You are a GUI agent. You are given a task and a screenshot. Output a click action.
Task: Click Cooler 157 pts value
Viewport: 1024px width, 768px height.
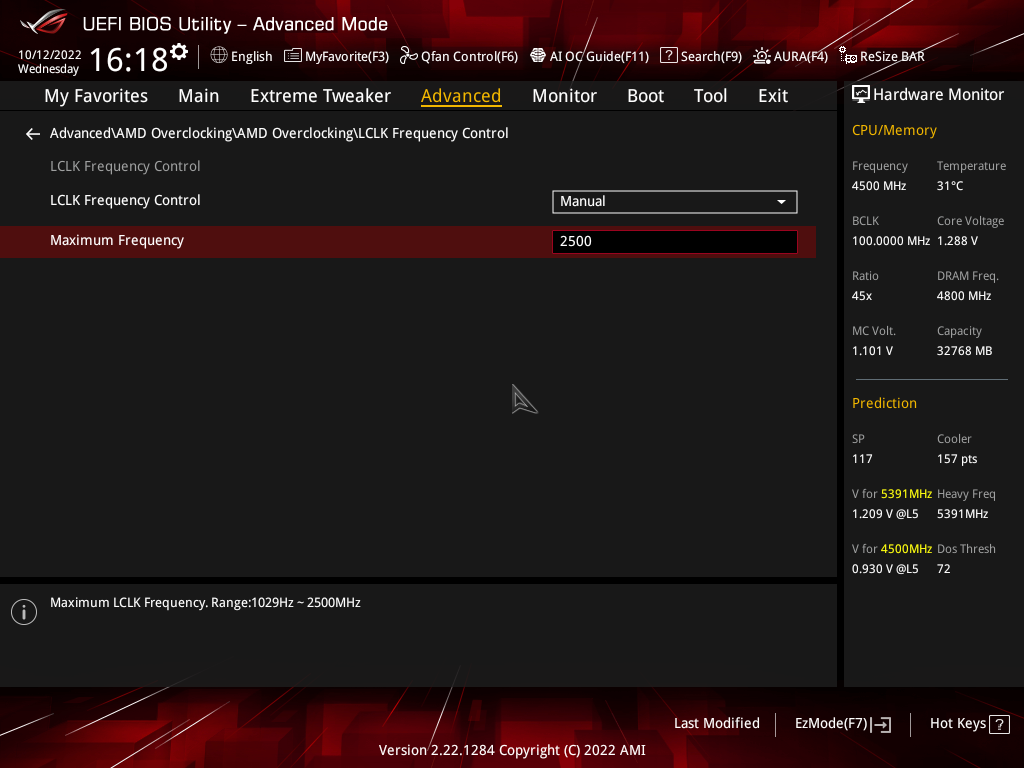click(957, 459)
